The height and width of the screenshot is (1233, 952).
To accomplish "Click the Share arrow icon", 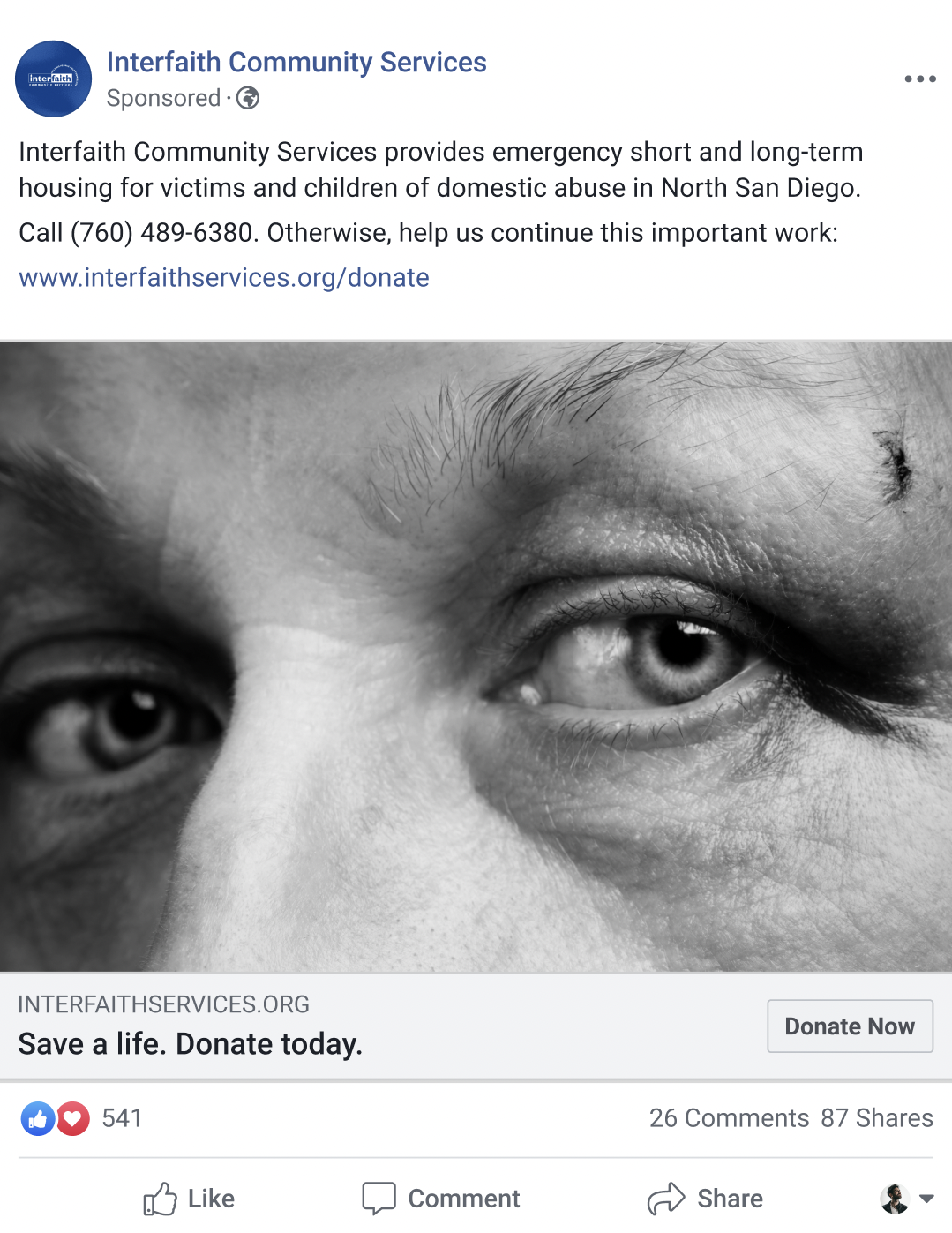I will coord(666,1199).
